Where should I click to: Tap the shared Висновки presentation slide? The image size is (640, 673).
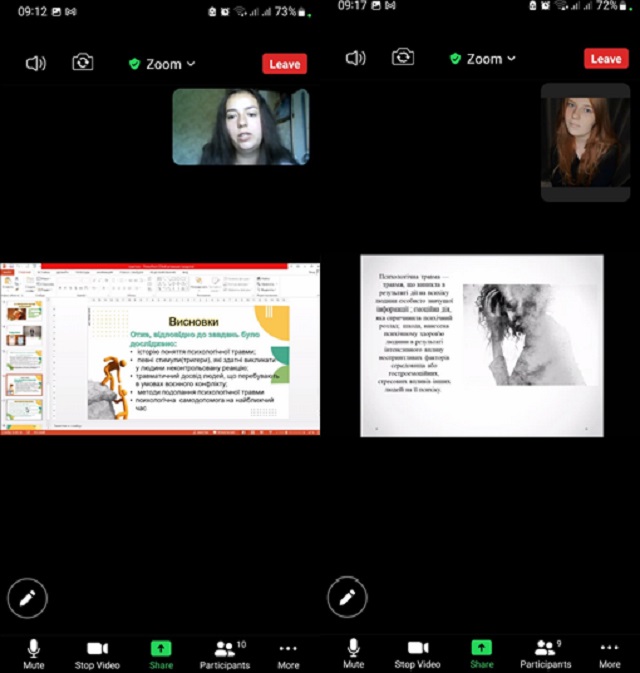click(160, 349)
